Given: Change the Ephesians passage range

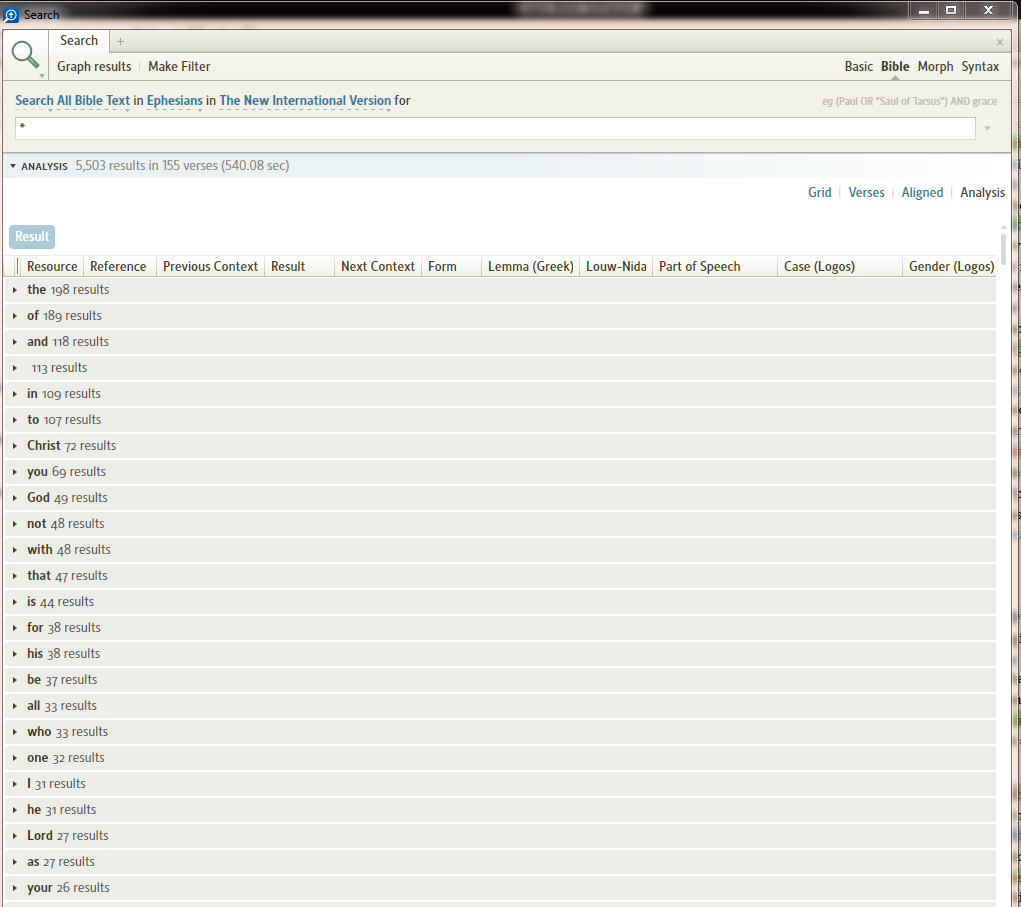Looking at the screenshot, I should pos(175,101).
